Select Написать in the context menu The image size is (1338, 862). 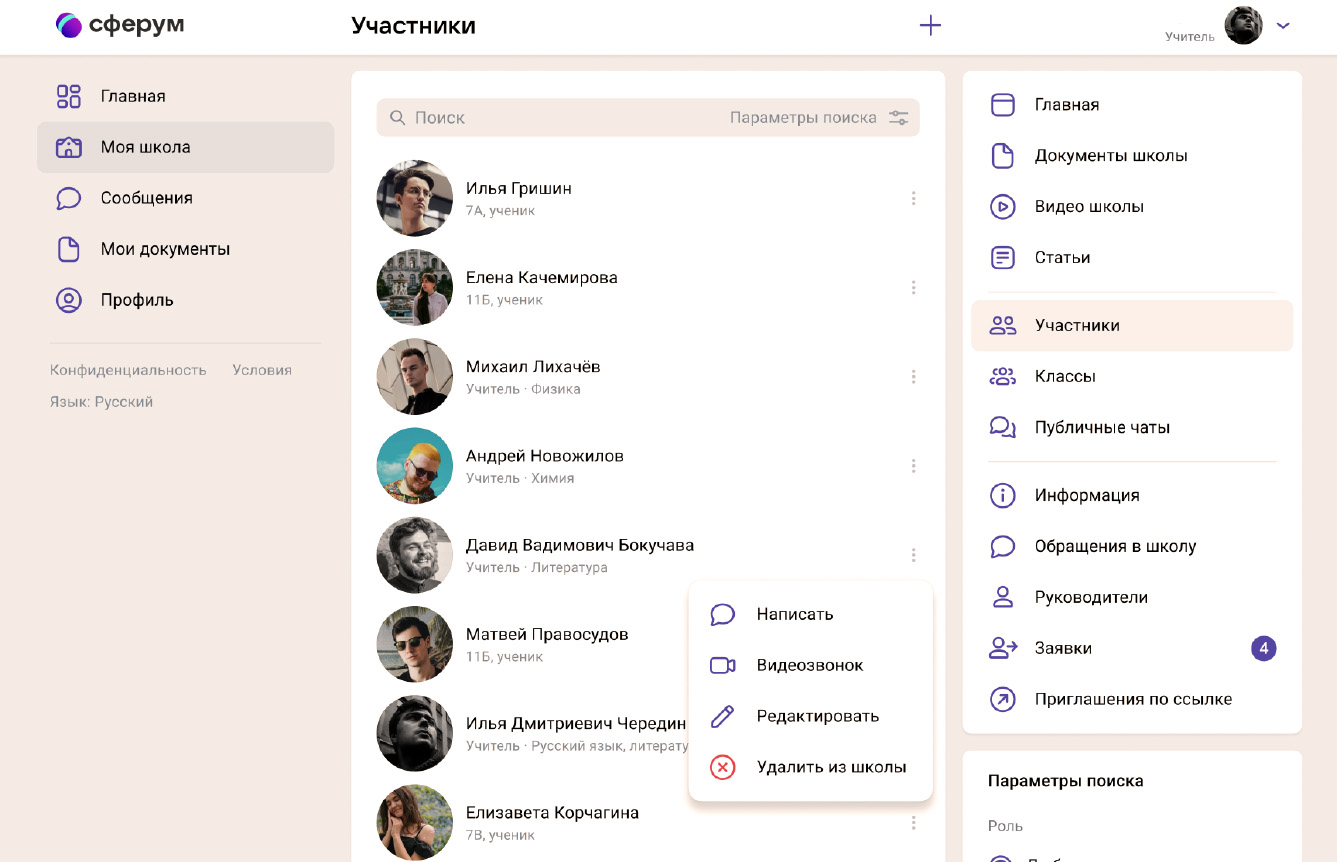795,614
